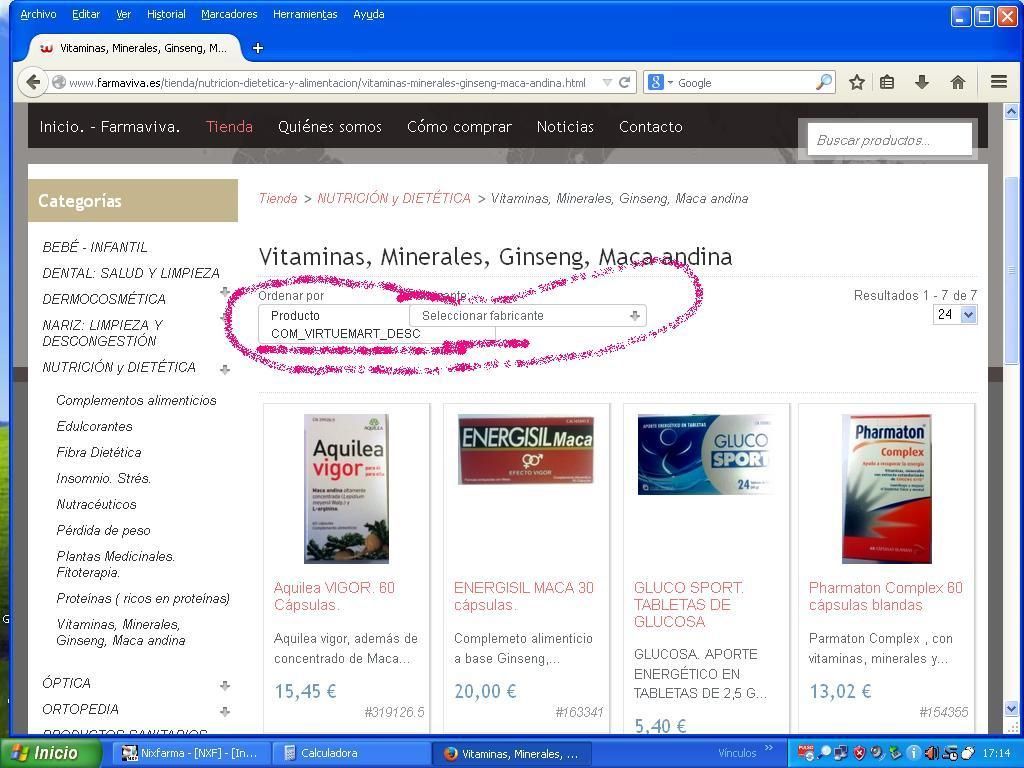Open Cómo comprar page
1024x768 pixels.
pos(459,127)
